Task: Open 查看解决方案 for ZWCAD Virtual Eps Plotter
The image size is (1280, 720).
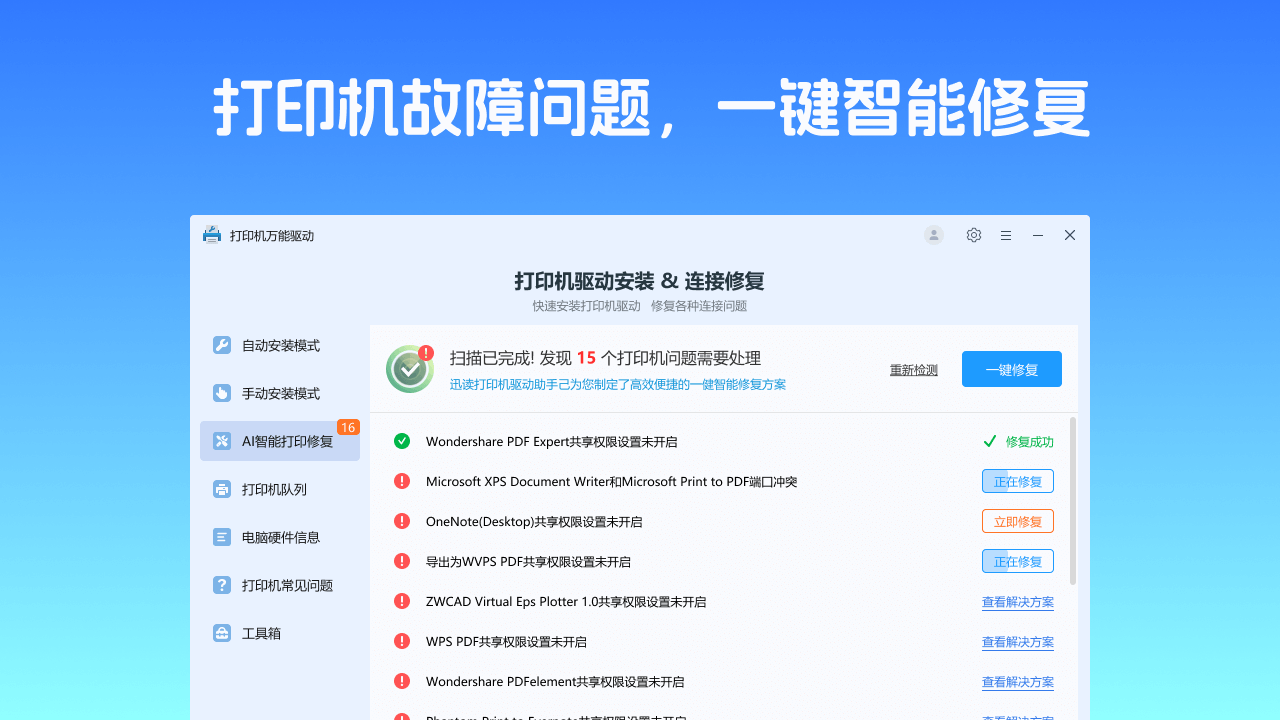Action: pos(1017,601)
